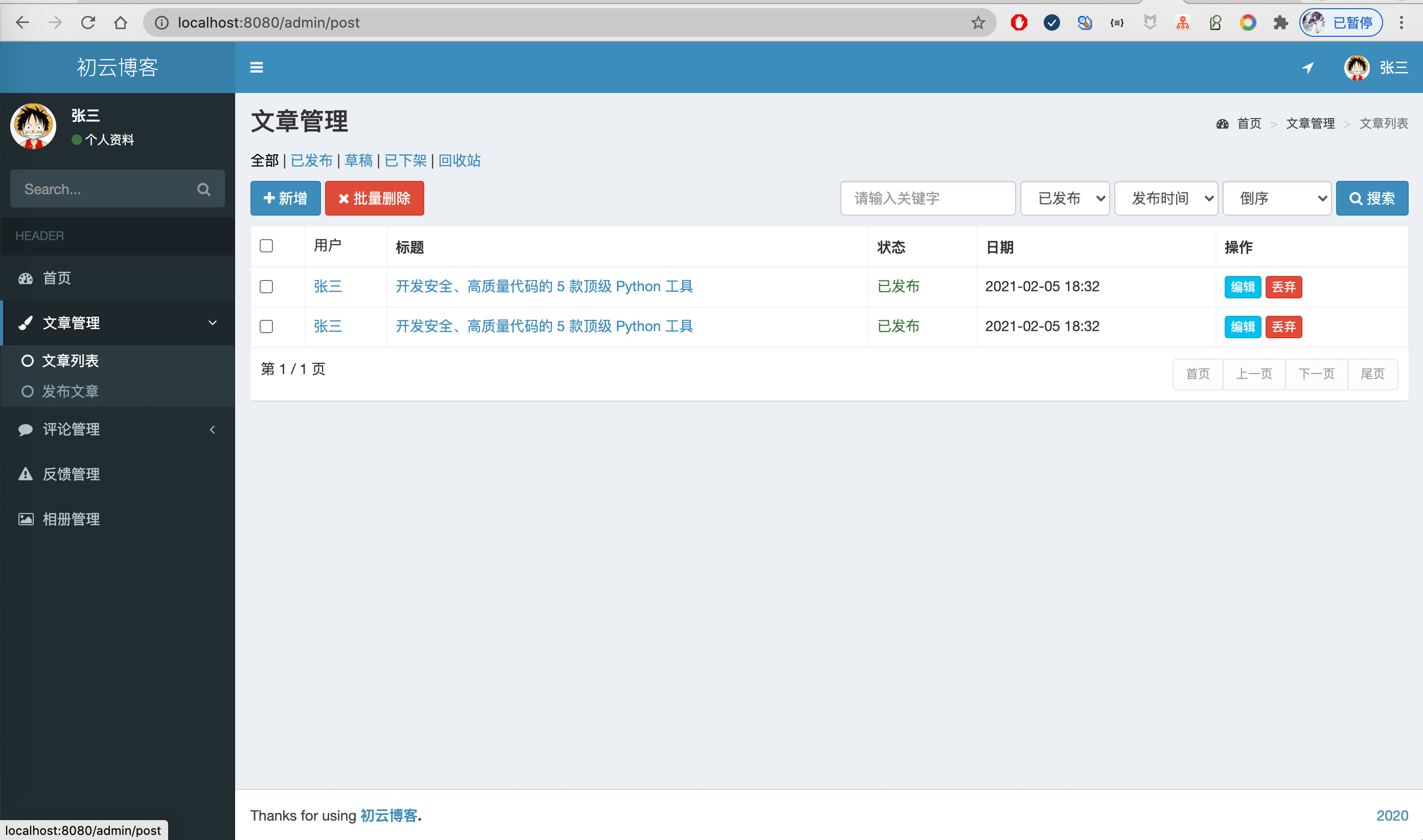This screenshot has width=1423, height=840.
Task: Click the hamburger sidebar toggle icon
Action: pyautogui.click(x=257, y=67)
